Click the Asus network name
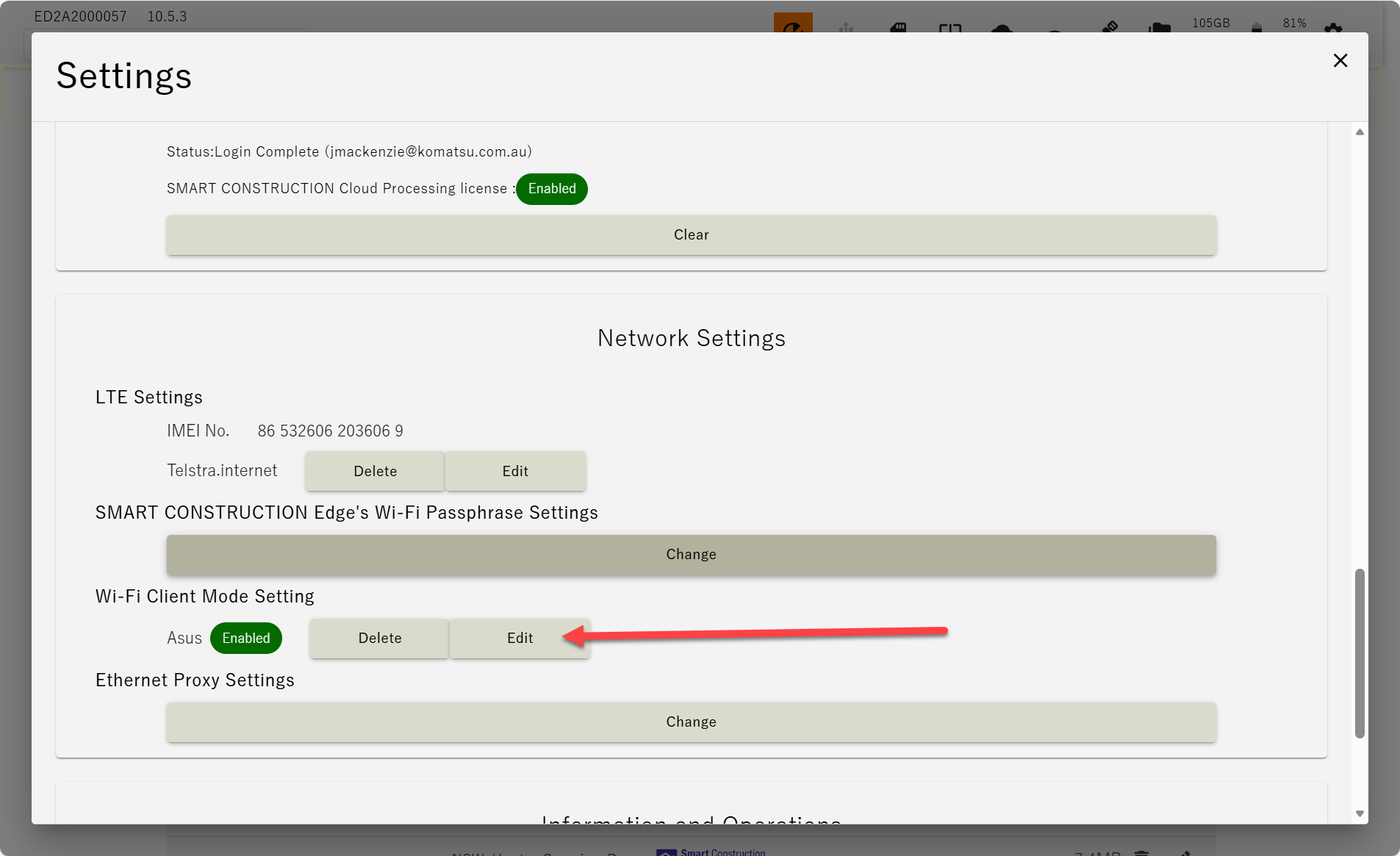 pyautogui.click(x=184, y=639)
